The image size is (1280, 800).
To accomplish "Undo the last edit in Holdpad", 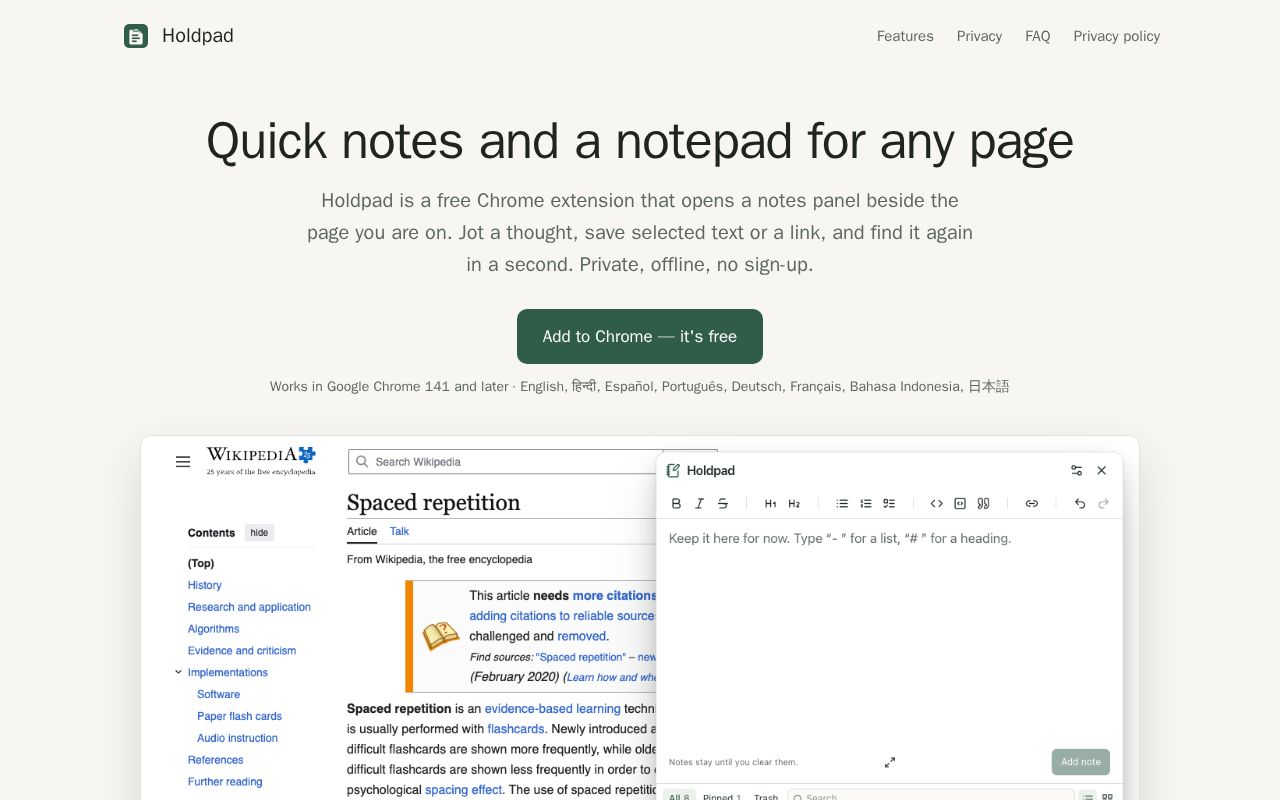I will point(1080,503).
